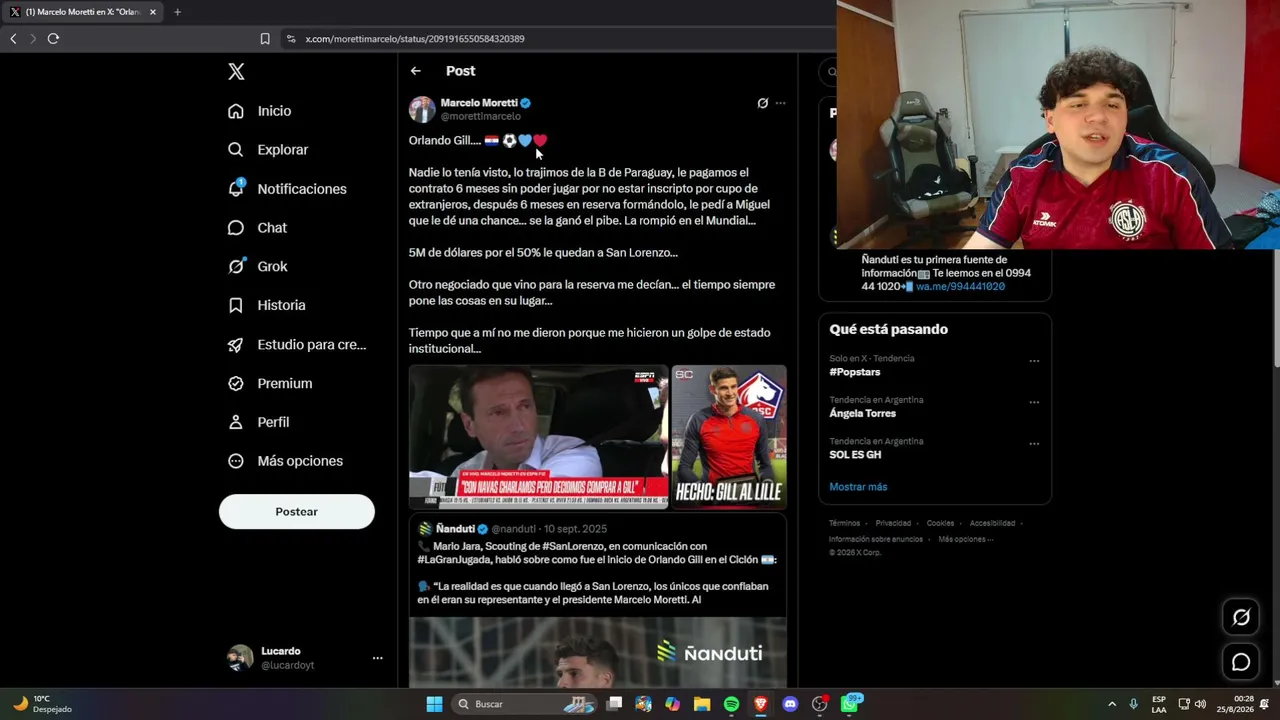Open Información sobre anuncios link
The image size is (1280, 720).
[875, 539]
